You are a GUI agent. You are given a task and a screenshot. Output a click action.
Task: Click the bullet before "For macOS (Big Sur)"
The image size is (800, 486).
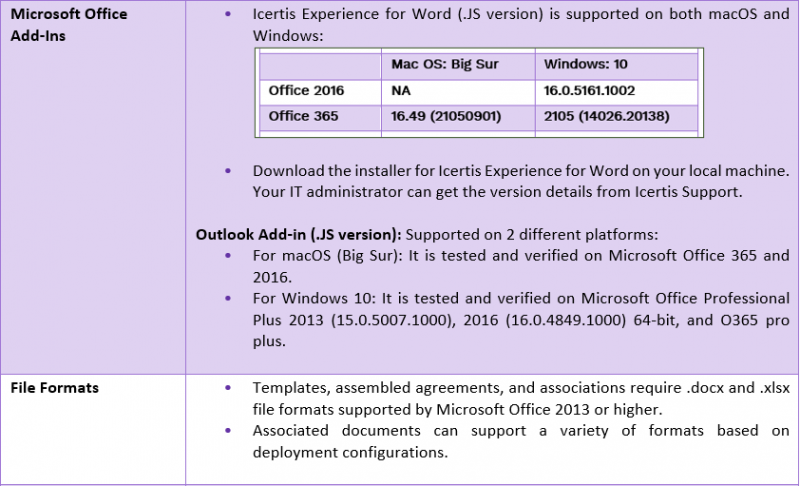pos(232,255)
